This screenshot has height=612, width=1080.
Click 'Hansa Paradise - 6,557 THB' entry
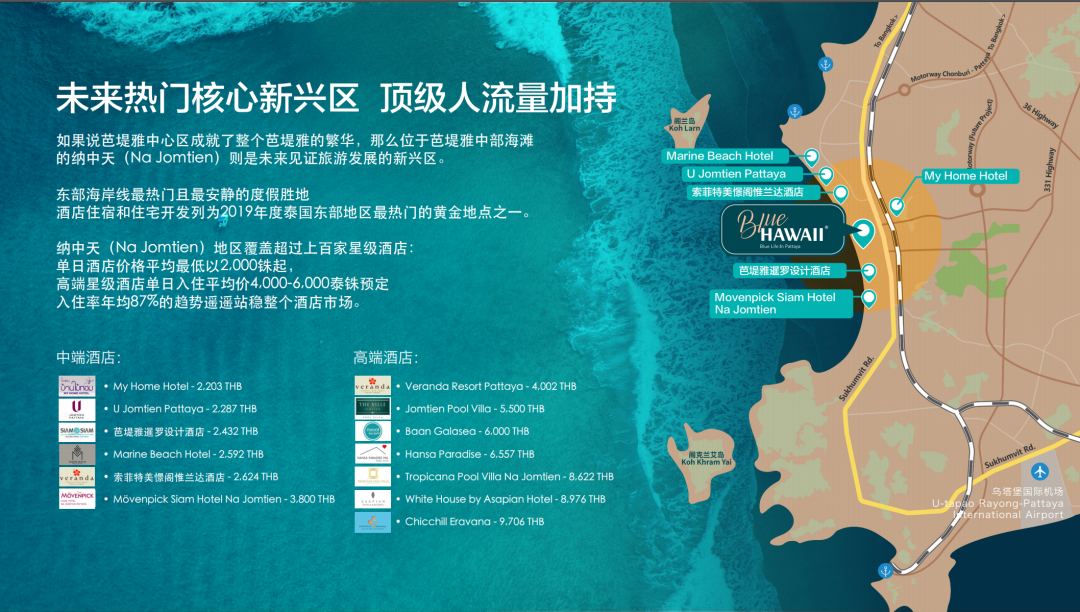(x=470, y=454)
